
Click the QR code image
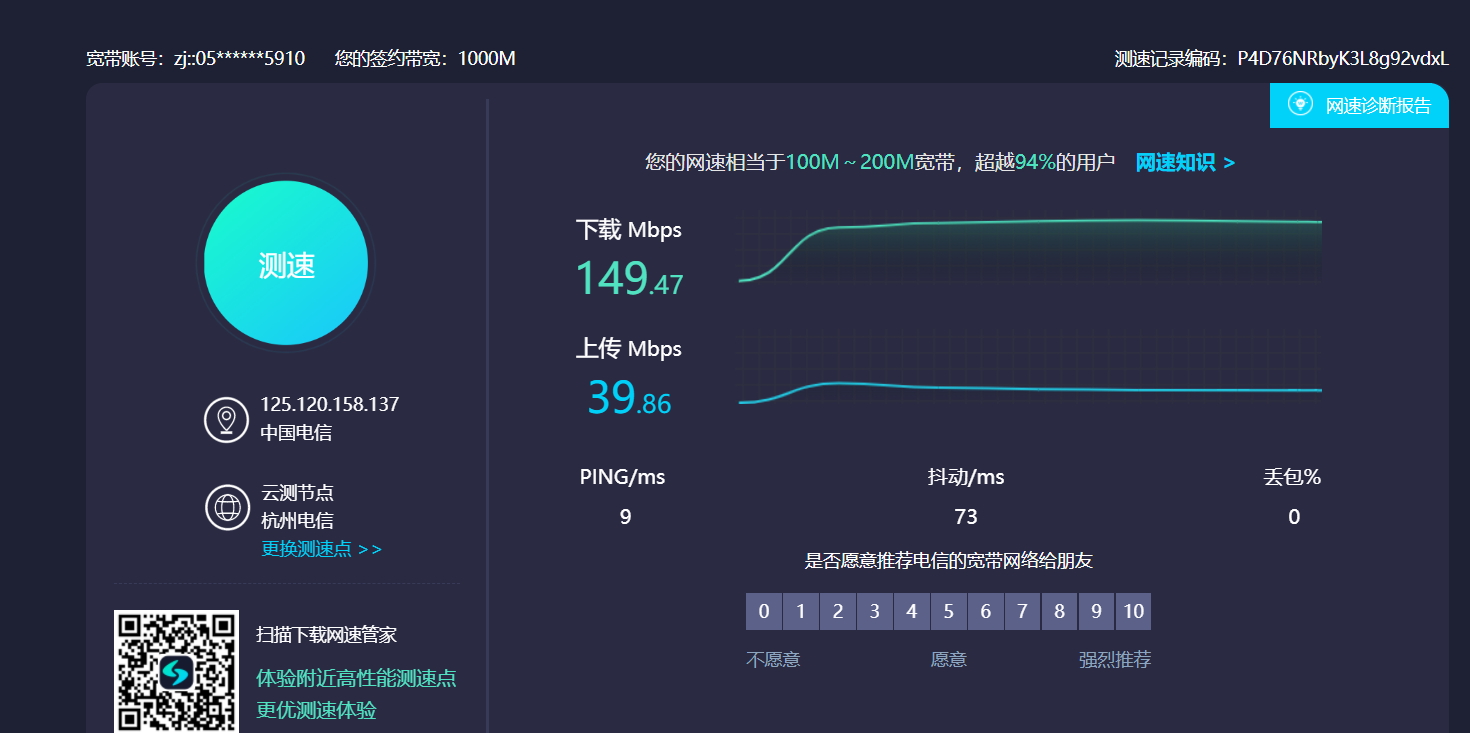click(176, 671)
